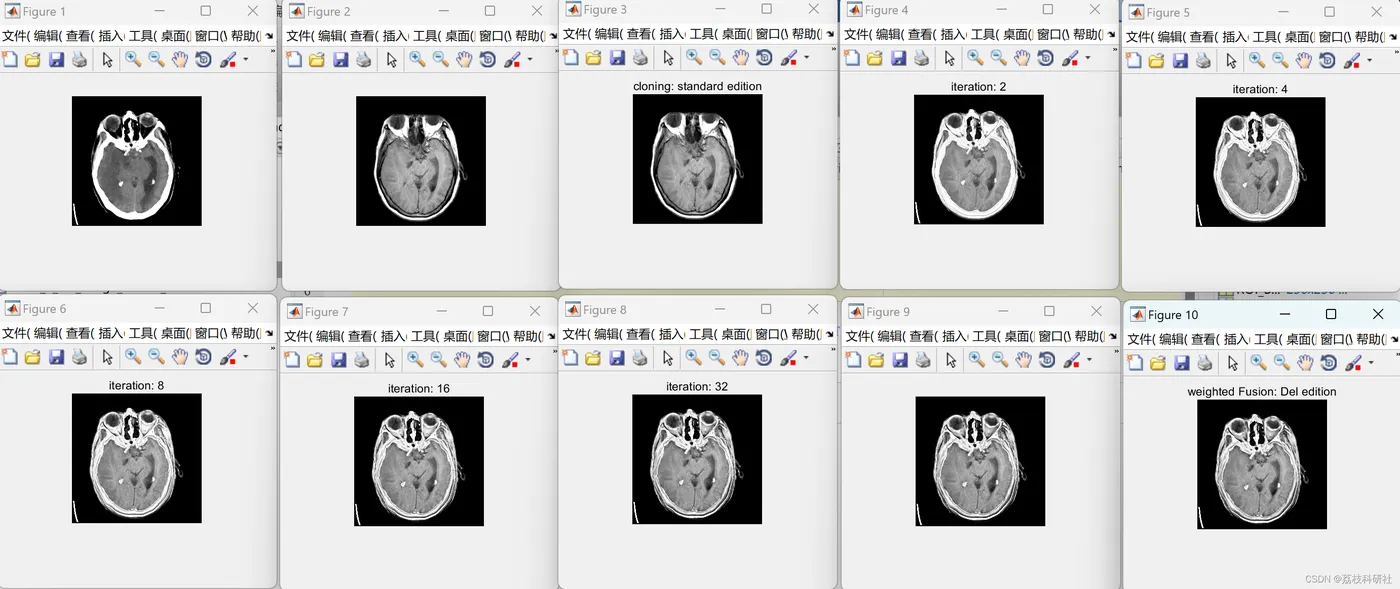The width and height of the screenshot is (1400, 589).
Task: Expand brush dropdown arrow in Figure 6
Action: pyautogui.click(x=246, y=357)
